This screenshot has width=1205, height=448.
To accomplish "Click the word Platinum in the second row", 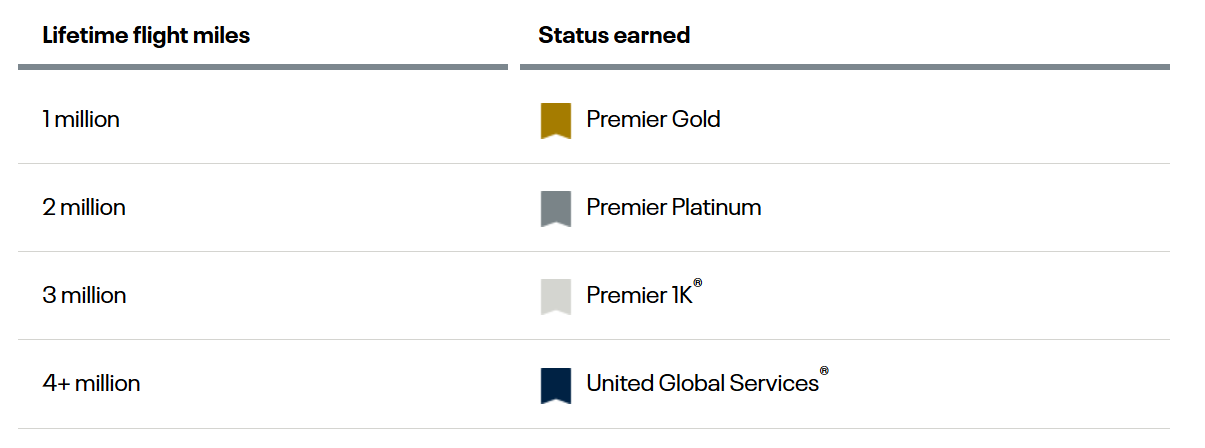I will point(717,207).
